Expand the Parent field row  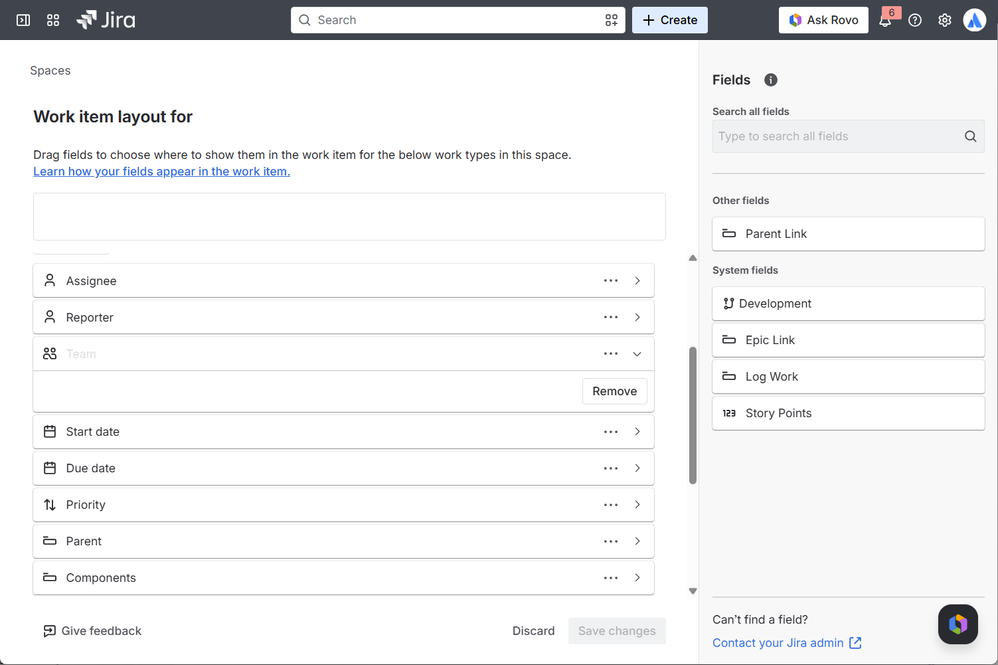pos(637,542)
